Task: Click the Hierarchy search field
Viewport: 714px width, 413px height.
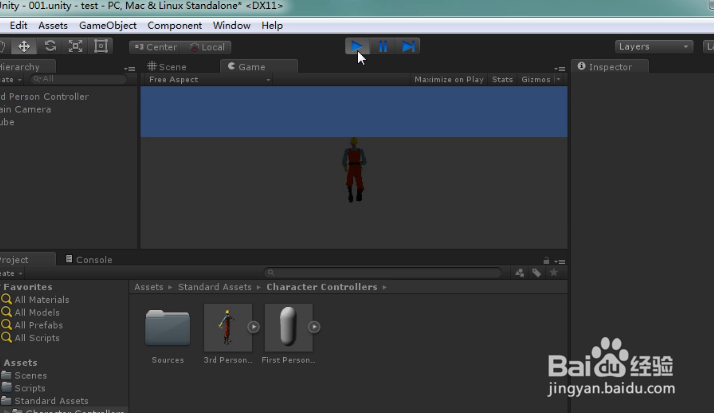Action: tap(78, 79)
